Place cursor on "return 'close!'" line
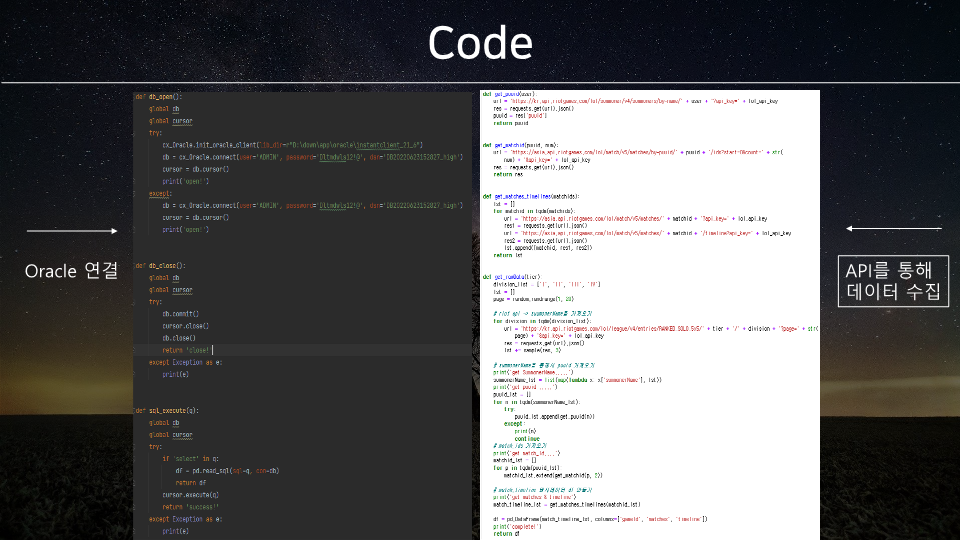The width and height of the screenshot is (960, 540). tap(186, 350)
